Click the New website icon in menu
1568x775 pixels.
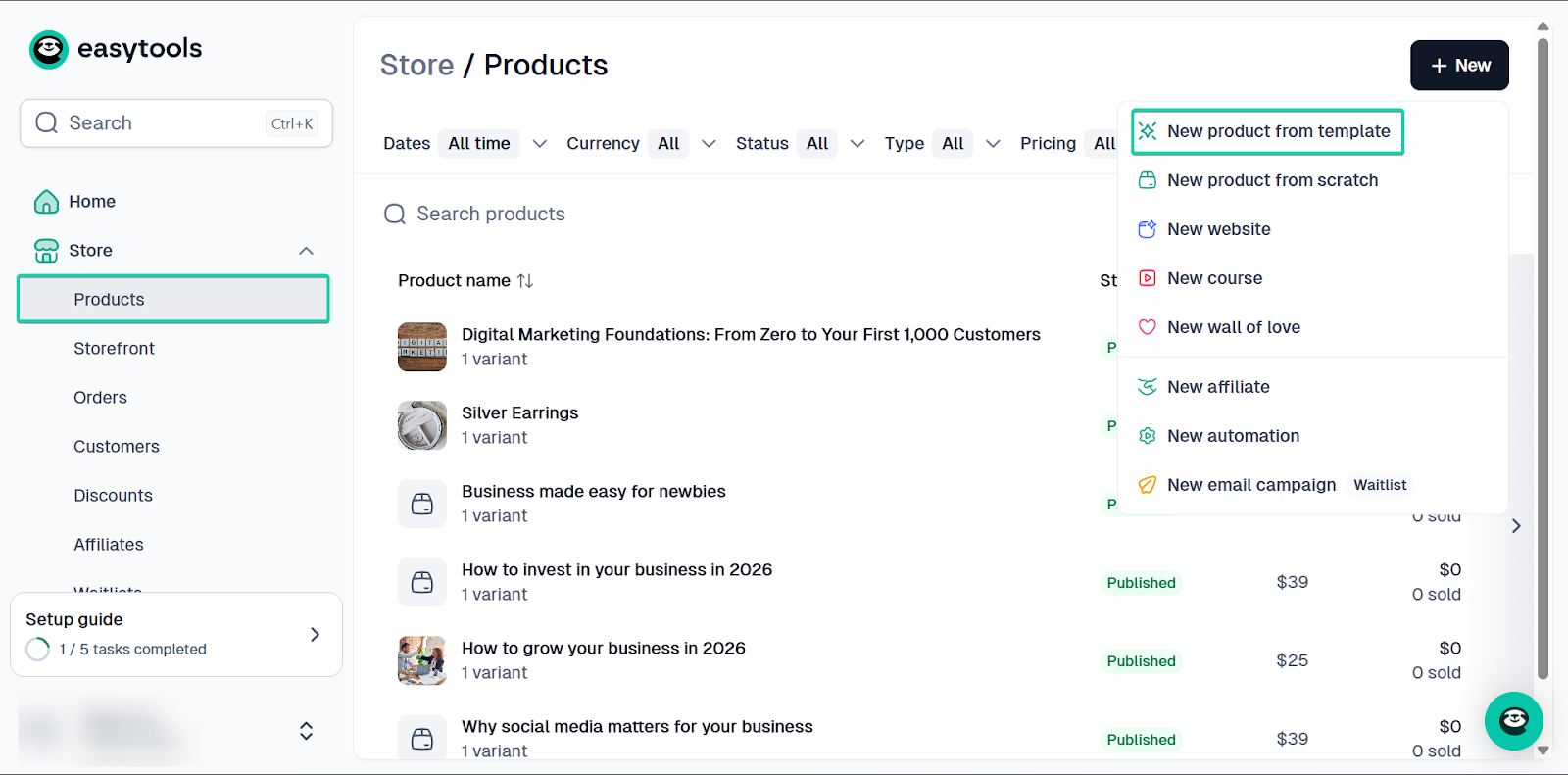1147,229
